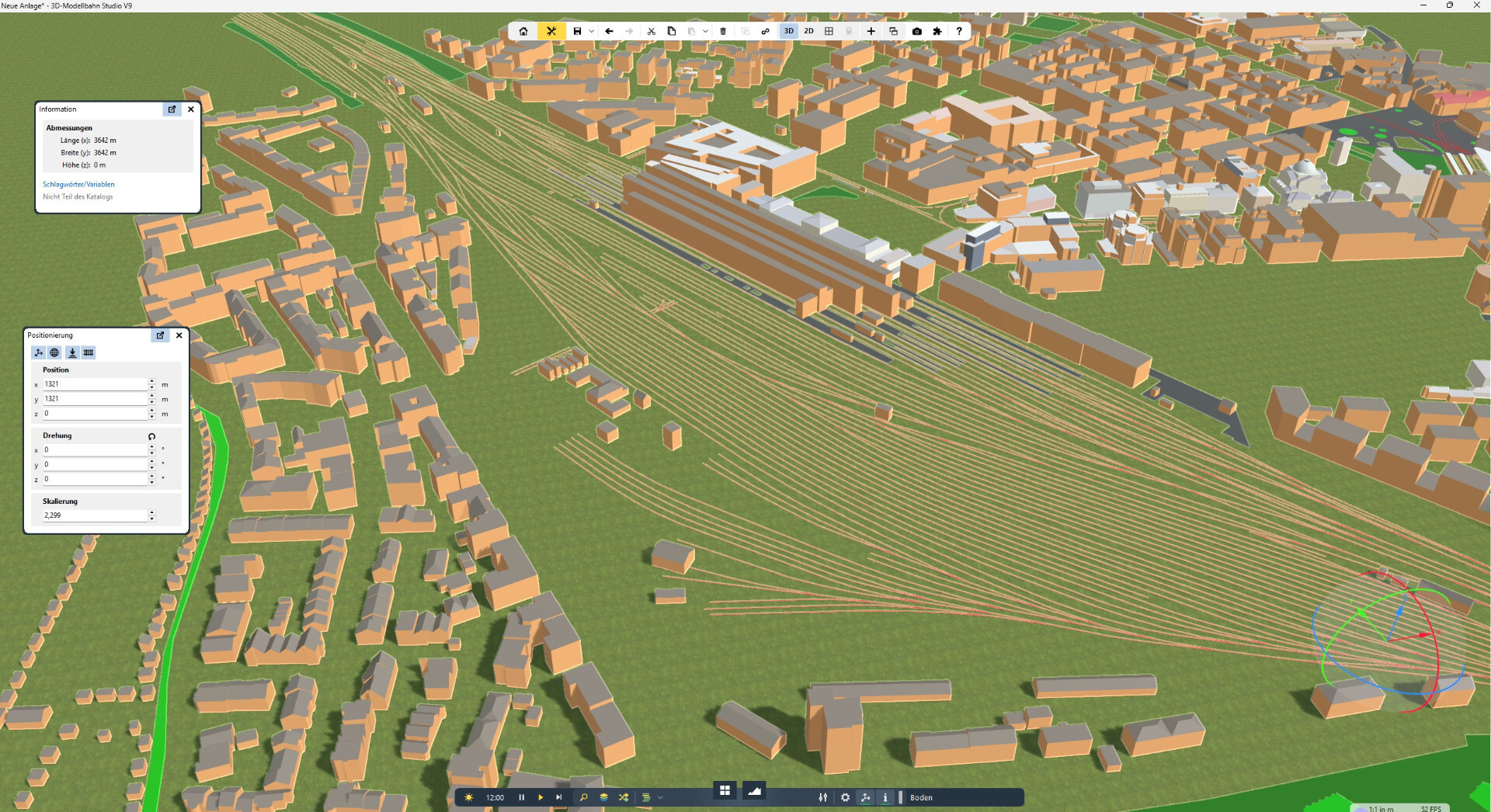Open settings gear in bottom bar
1491x812 pixels.
846,797
